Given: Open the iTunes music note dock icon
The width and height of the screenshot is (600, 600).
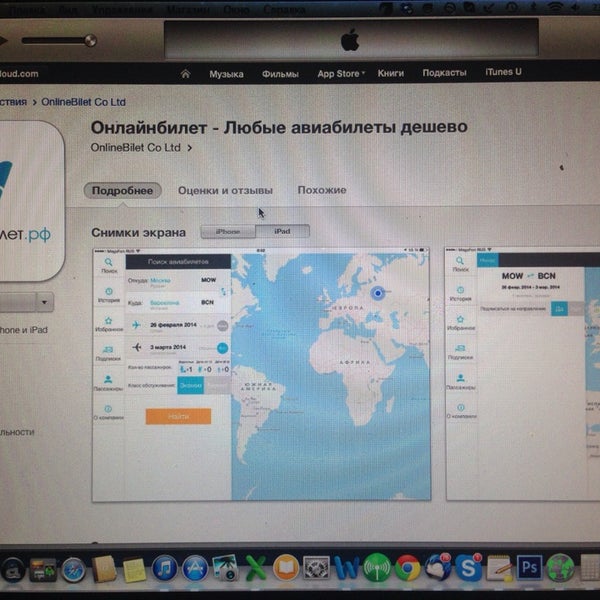Looking at the screenshot, I should point(165,568).
